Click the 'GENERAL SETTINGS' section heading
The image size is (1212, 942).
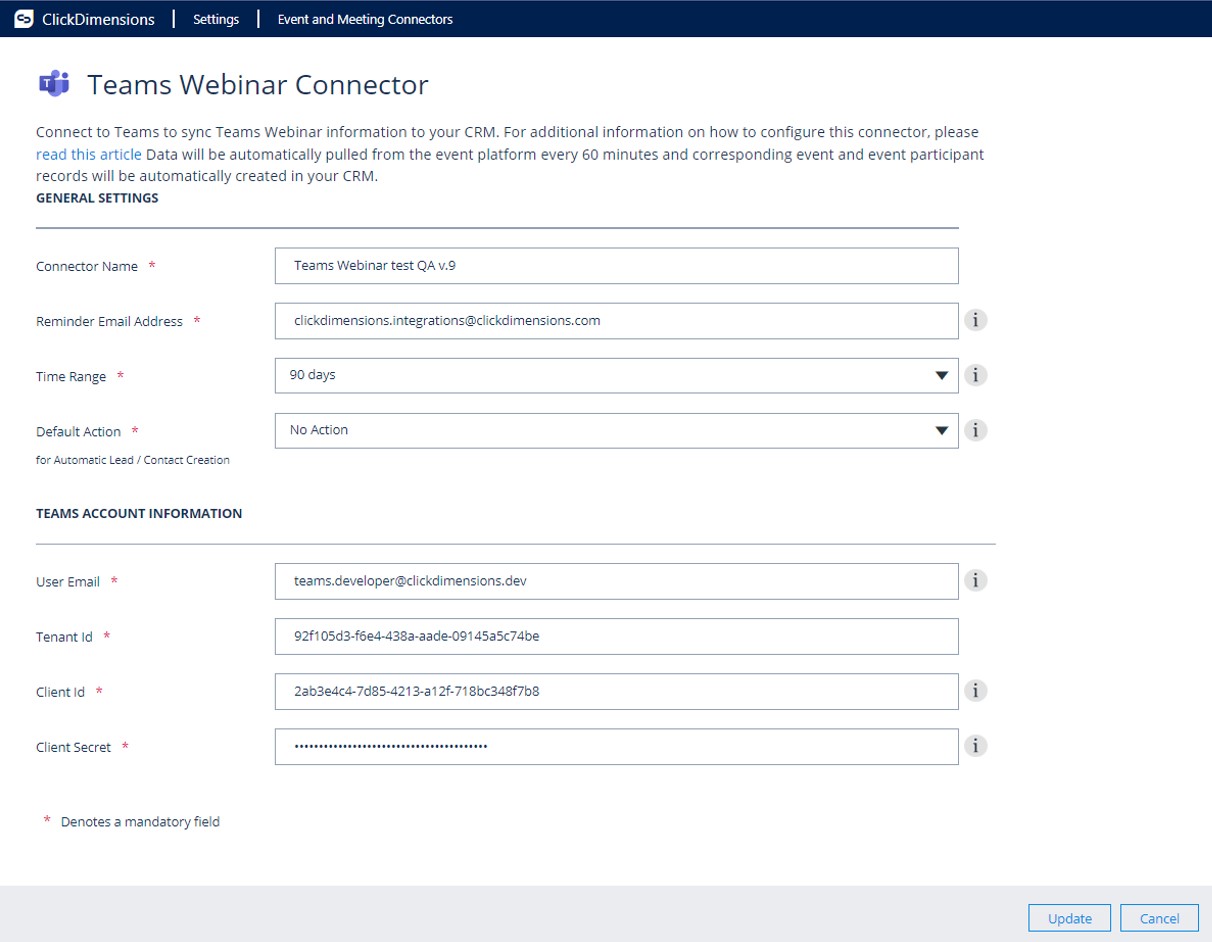(x=97, y=198)
